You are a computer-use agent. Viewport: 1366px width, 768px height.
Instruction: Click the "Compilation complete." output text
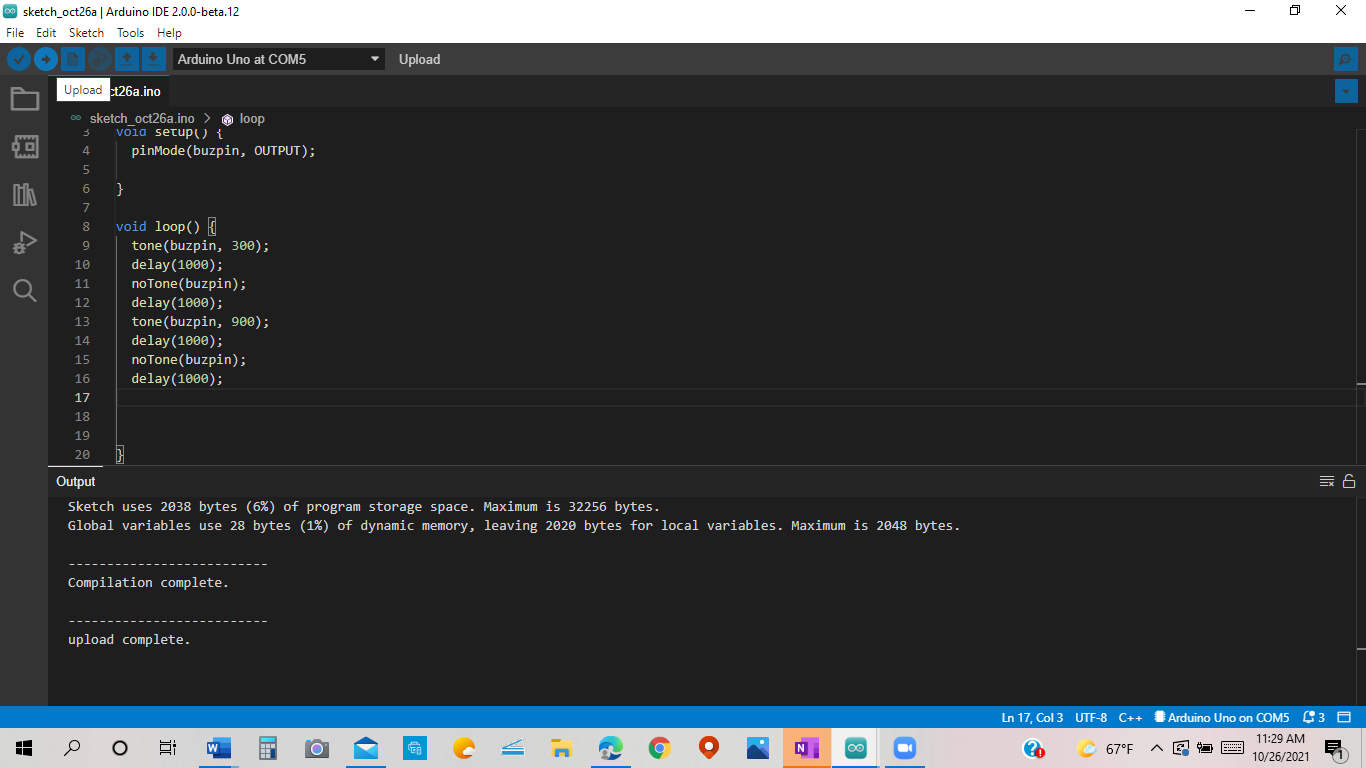click(x=148, y=583)
